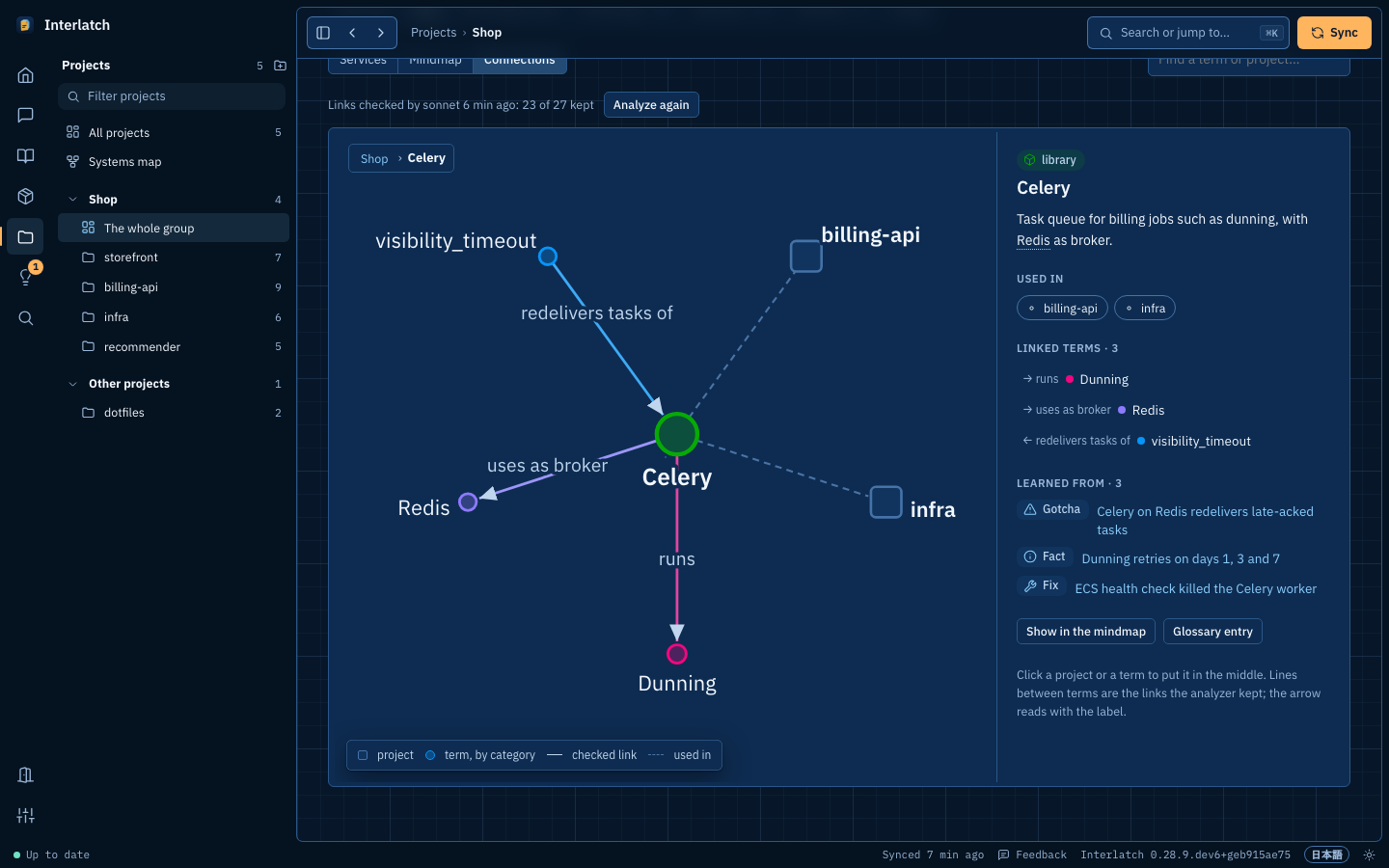Go back with the left chevron
This screenshot has width=1389, height=868.
[352, 33]
